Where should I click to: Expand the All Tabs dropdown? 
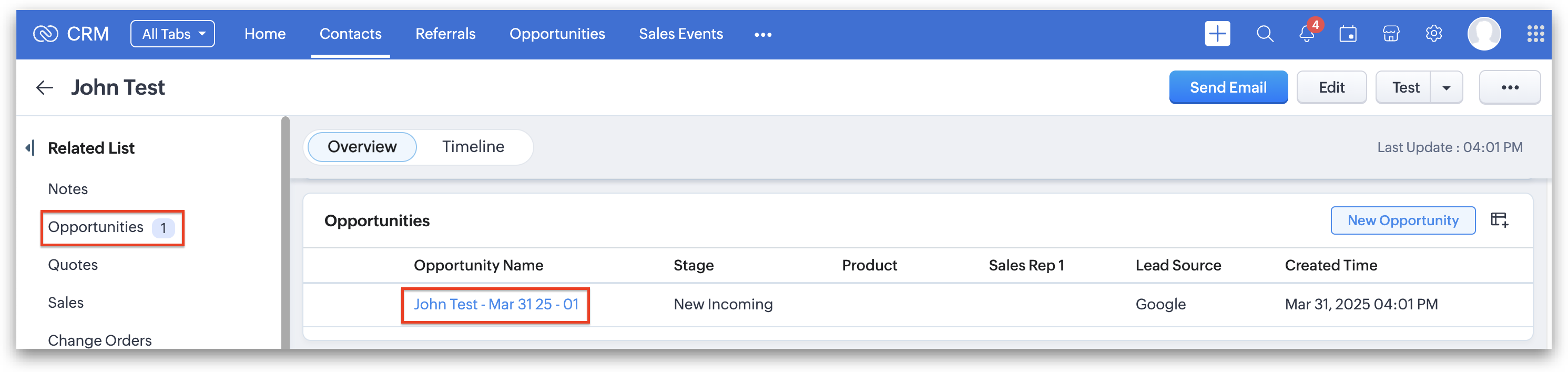(x=173, y=34)
